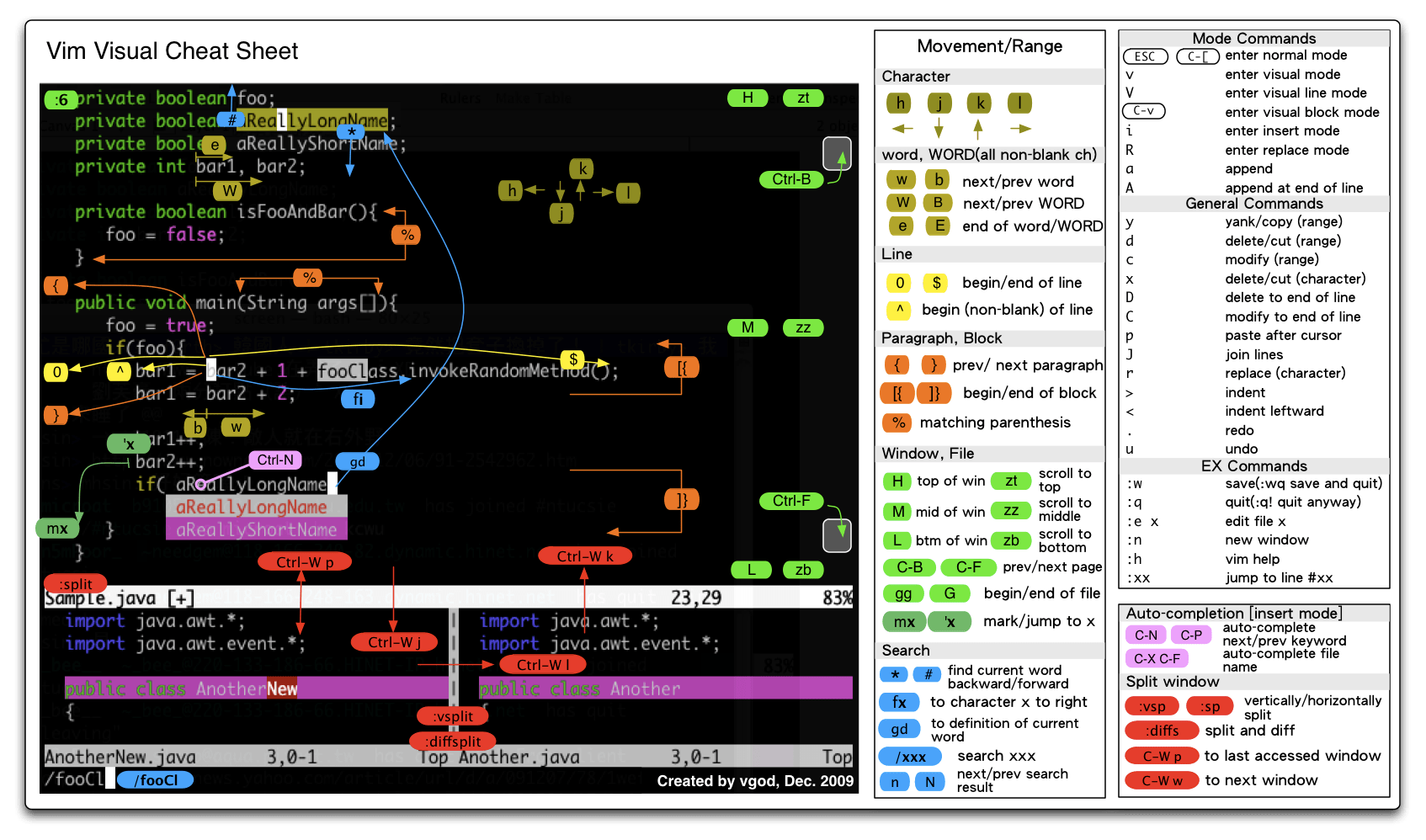Click the :diffsplit badge above the status bar

pyautogui.click(x=454, y=742)
